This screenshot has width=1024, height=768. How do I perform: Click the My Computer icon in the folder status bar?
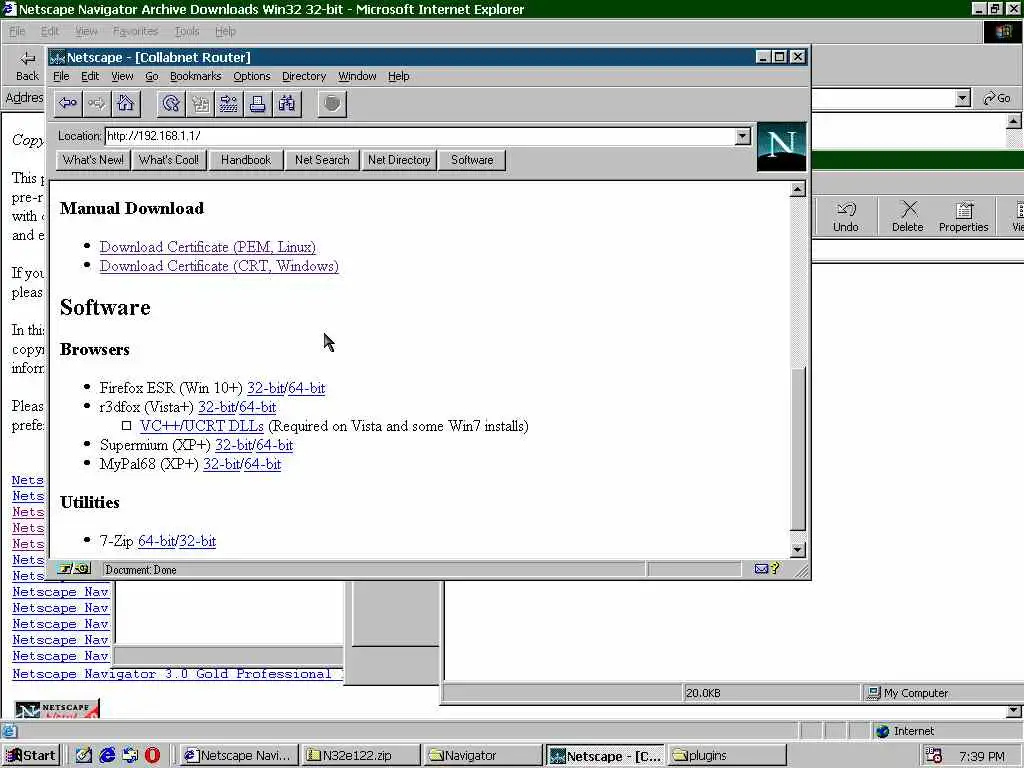[x=873, y=693]
